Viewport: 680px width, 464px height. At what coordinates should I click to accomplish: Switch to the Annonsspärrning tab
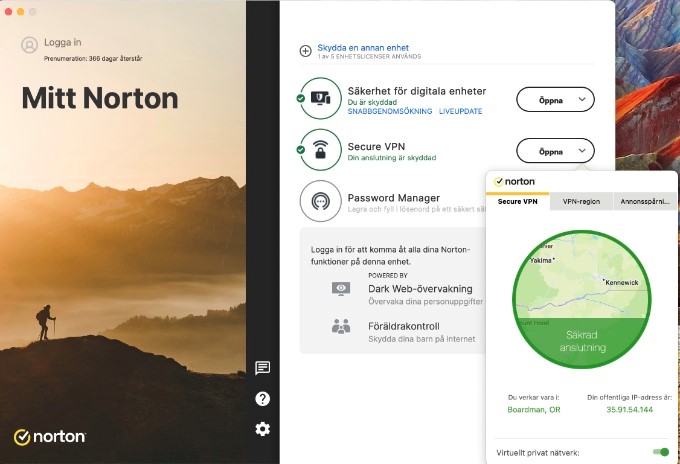[645, 202]
